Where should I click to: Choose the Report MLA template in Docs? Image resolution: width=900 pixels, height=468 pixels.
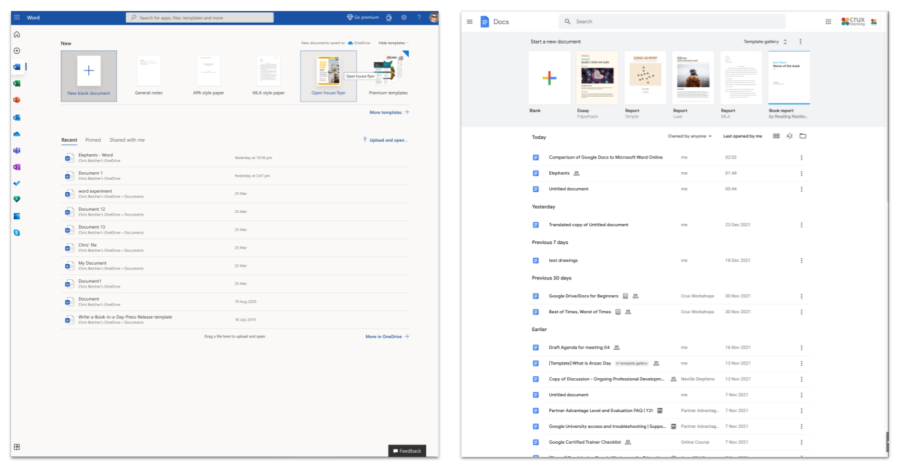tap(741, 78)
